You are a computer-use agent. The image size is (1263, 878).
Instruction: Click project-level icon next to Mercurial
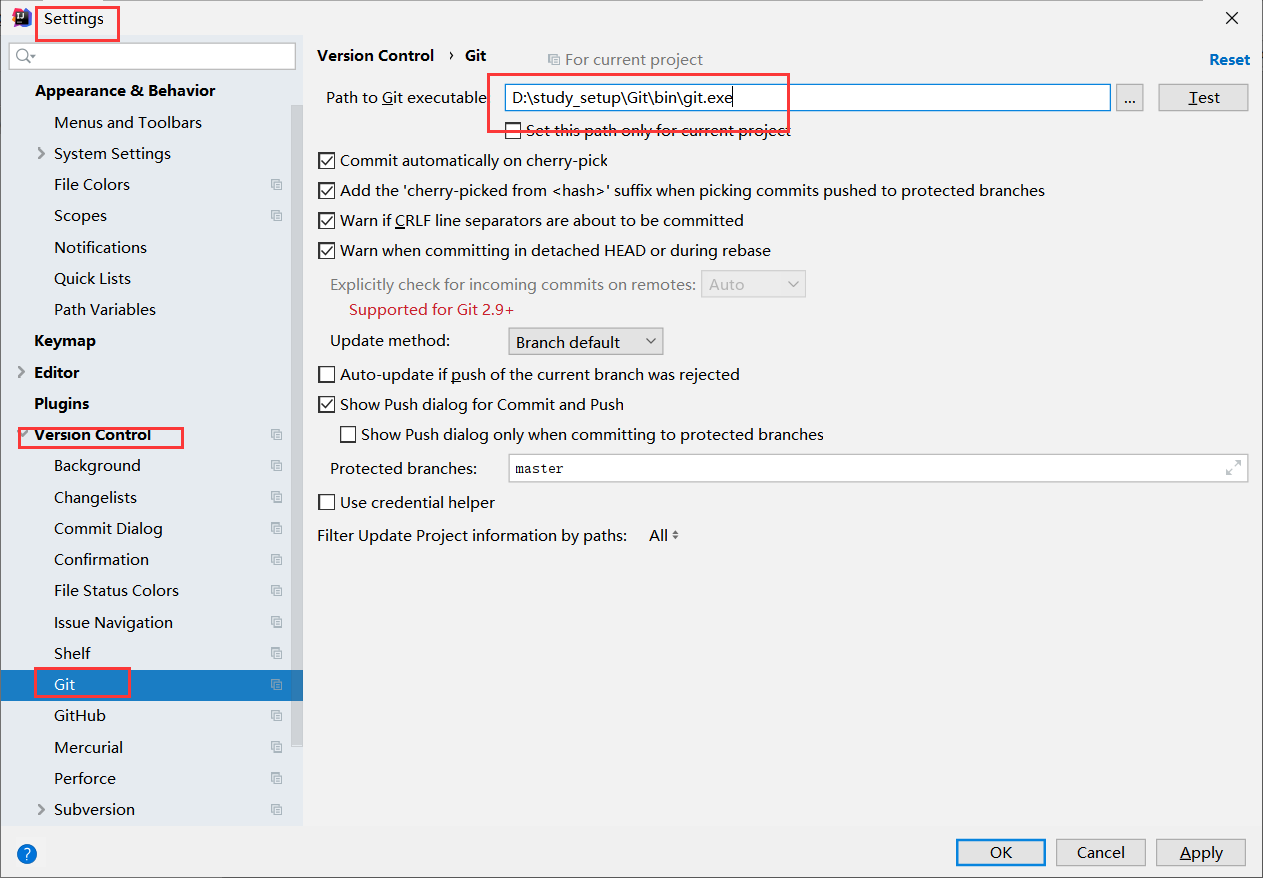pos(277,748)
